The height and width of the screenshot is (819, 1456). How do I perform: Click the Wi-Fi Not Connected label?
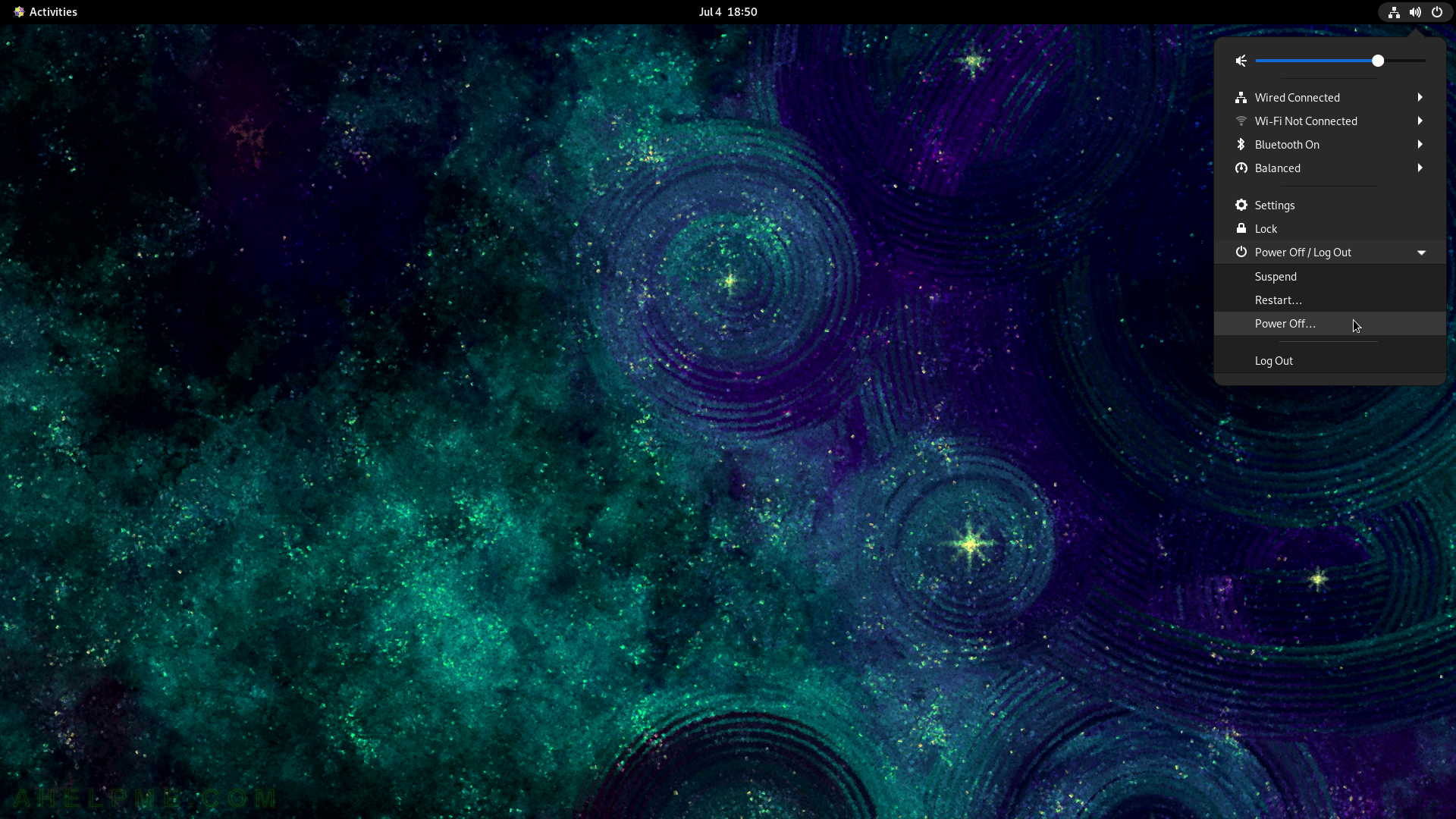click(1305, 121)
